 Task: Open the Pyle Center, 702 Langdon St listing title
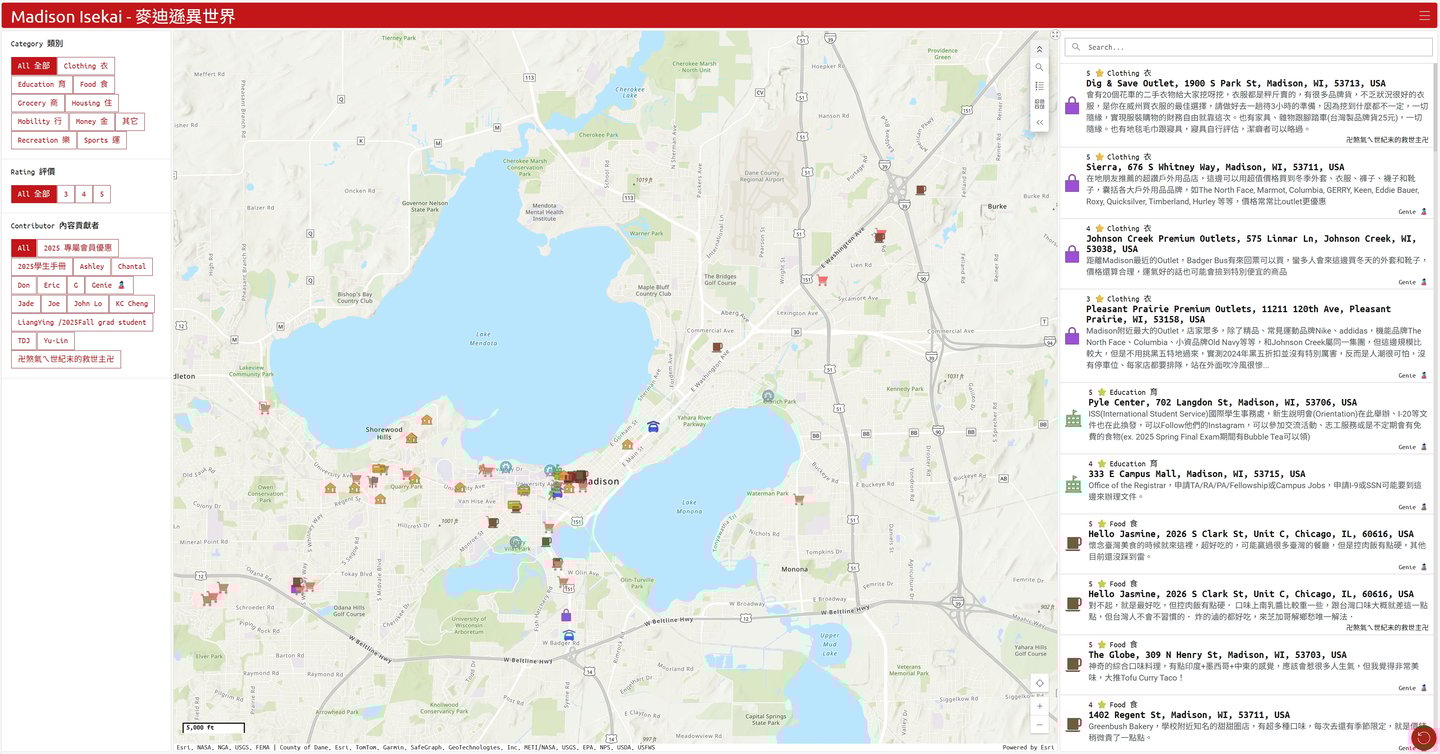pyautogui.click(x=1222, y=403)
